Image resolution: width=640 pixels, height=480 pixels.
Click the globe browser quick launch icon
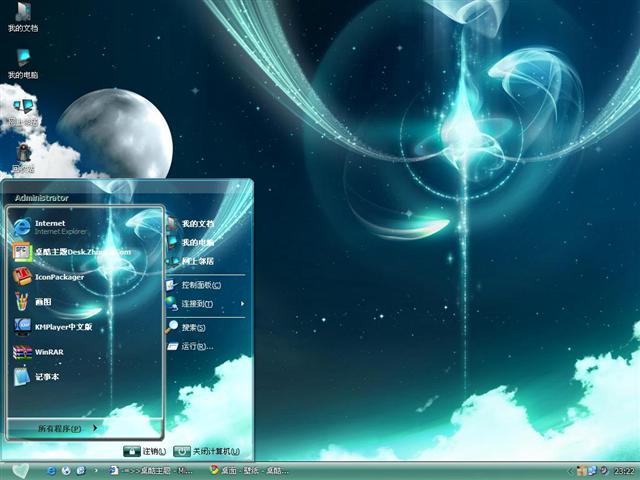click(x=66, y=471)
